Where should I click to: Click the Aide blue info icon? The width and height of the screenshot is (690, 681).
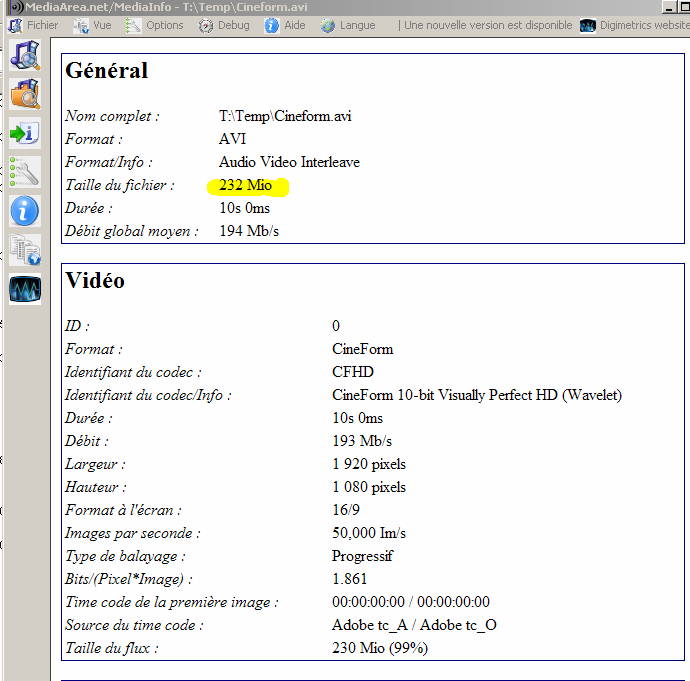pyautogui.click(x=272, y=26)
